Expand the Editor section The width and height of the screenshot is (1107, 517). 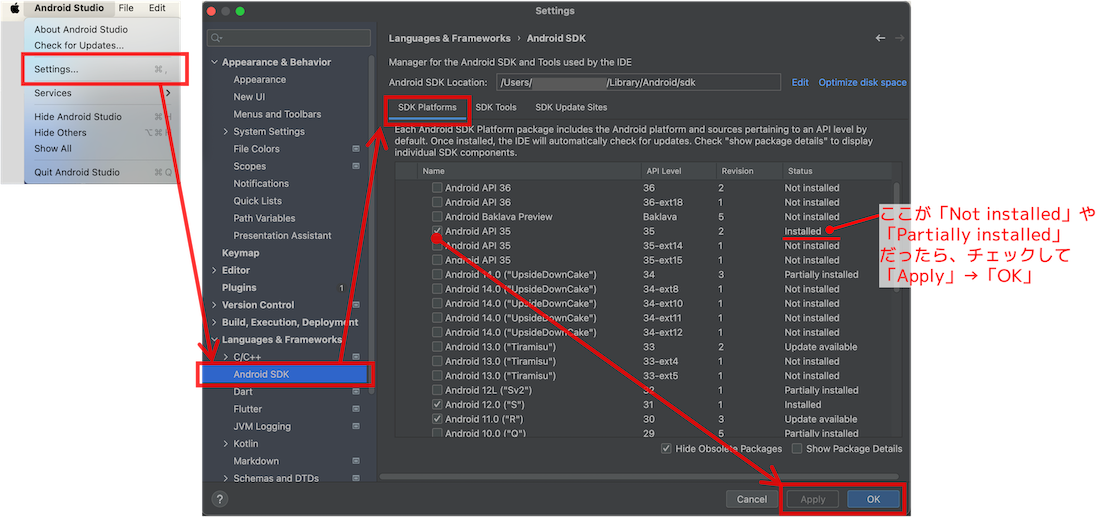pyautogui.click(x=215, y=271)
